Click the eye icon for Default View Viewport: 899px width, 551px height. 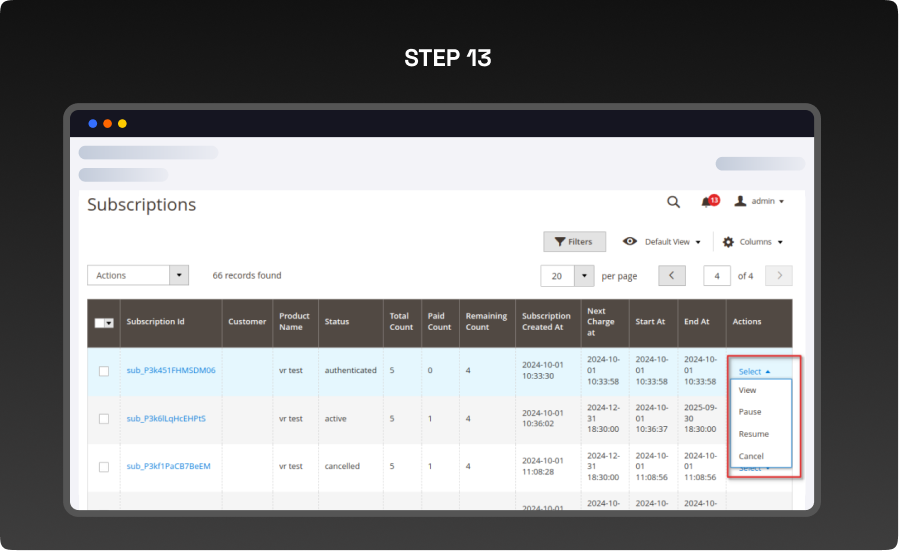click(630, 242)
